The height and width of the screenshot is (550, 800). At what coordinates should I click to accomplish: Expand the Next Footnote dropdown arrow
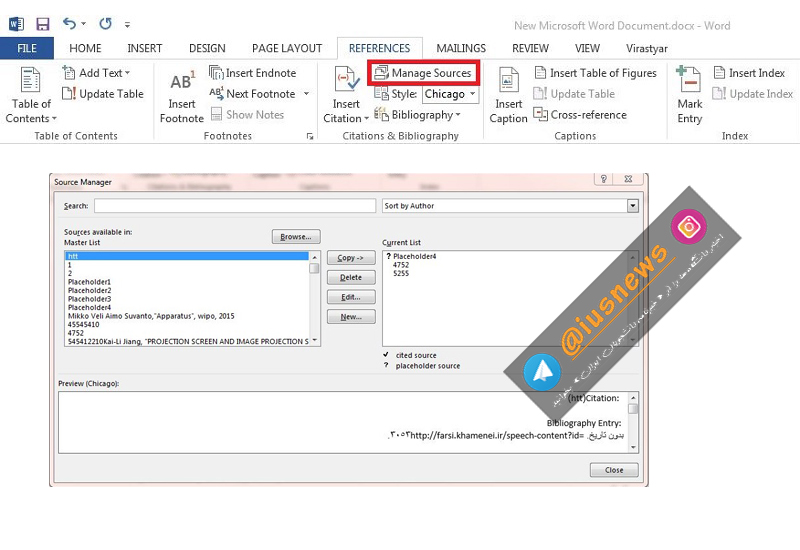[306, 94]
